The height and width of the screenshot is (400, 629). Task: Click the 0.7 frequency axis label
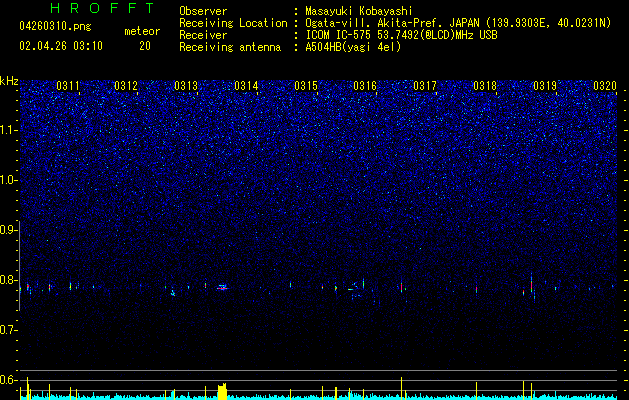pos(8,330)
